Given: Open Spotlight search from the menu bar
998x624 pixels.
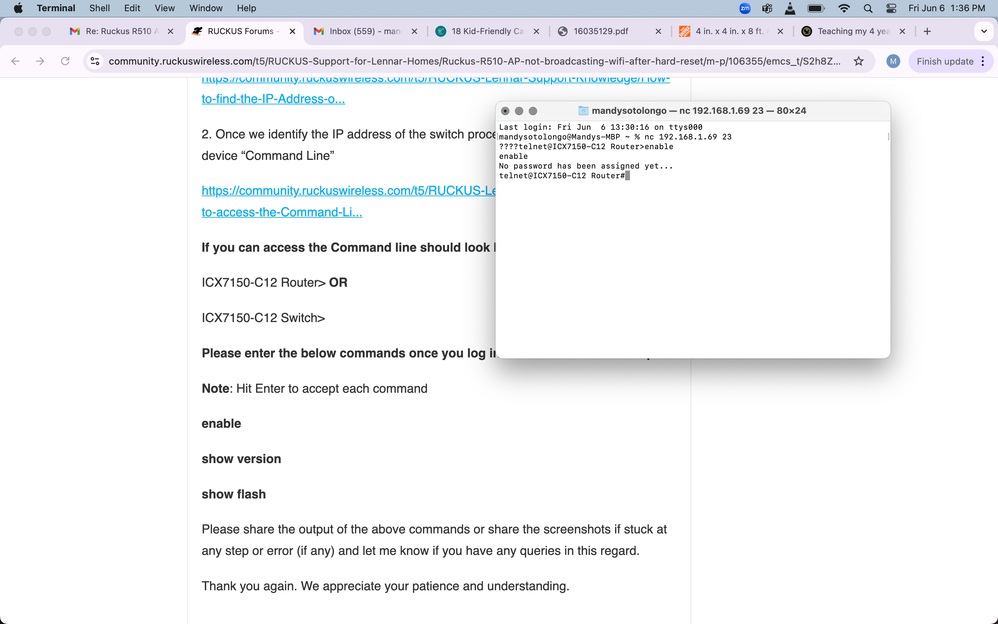Looking at the screenshot, I should (x=868, y=10).
